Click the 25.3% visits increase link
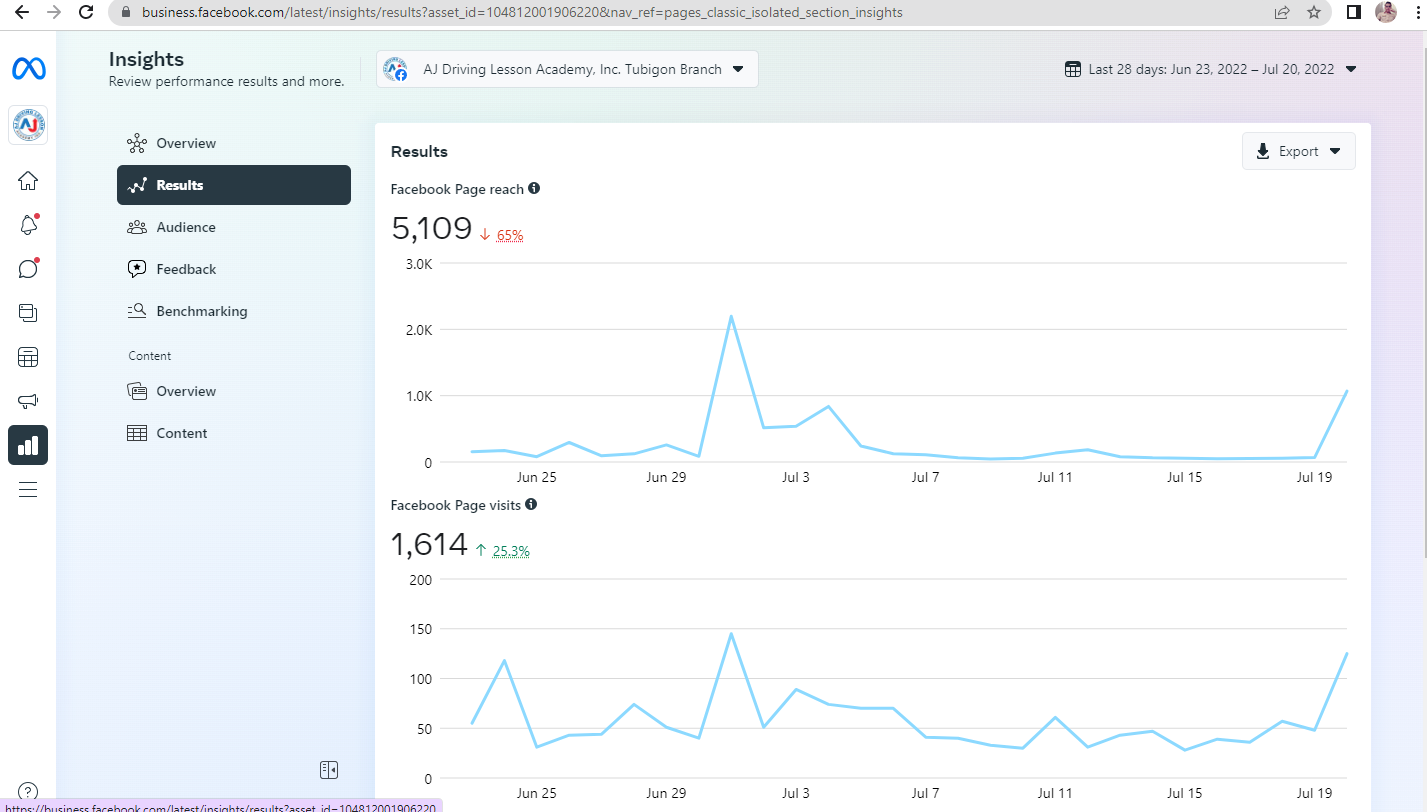This screenshot has width=1427, height=812. [x=511, y=551]
